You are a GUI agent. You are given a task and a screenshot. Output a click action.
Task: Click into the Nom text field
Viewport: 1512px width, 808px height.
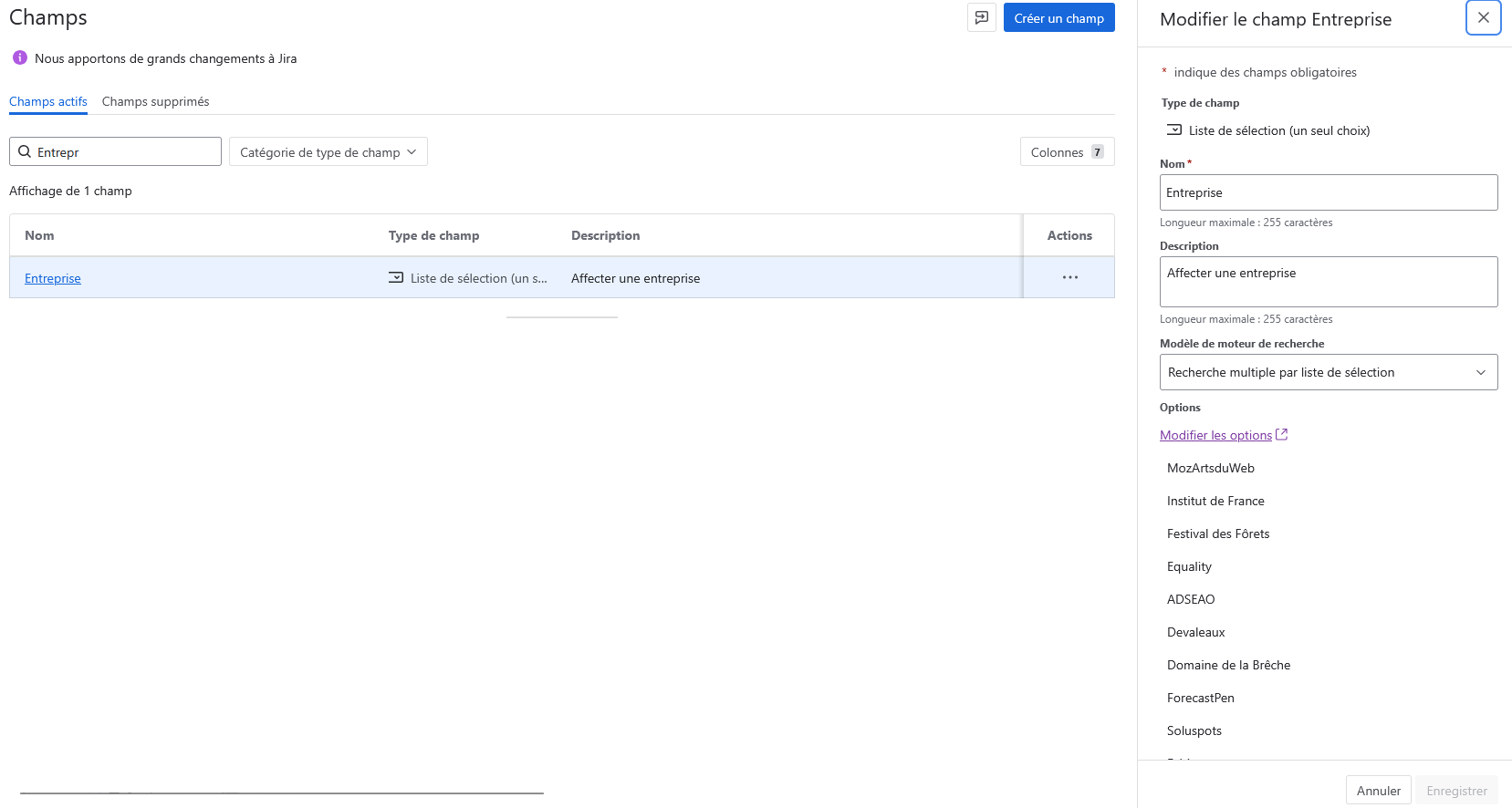(1328, 192)
